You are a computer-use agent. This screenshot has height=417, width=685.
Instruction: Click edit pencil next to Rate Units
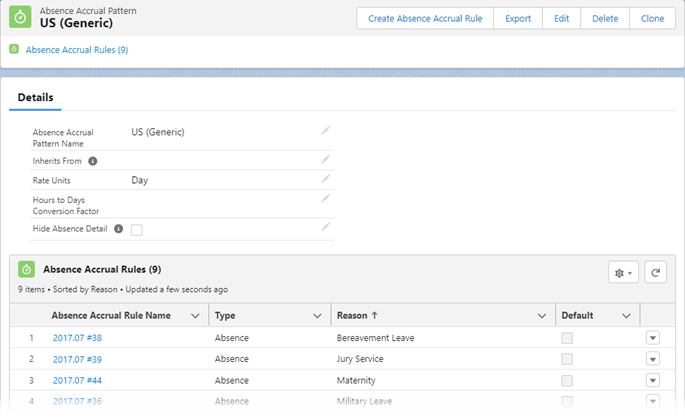click(x=325, y=179)
